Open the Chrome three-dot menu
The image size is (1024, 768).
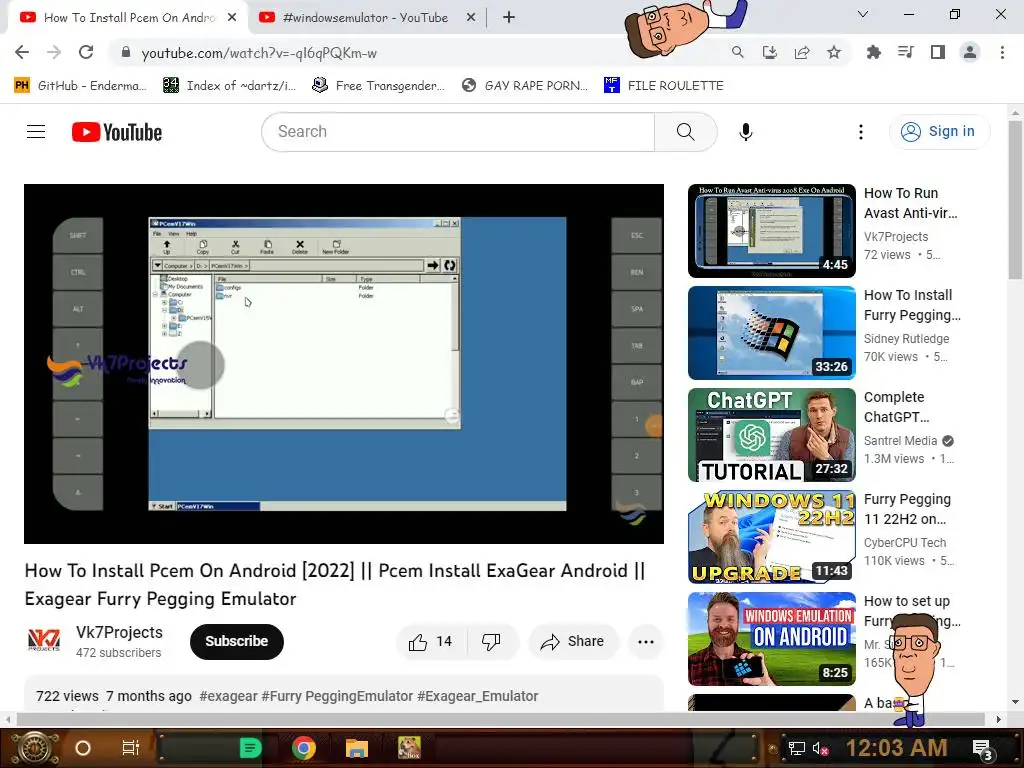(1002, 52)
